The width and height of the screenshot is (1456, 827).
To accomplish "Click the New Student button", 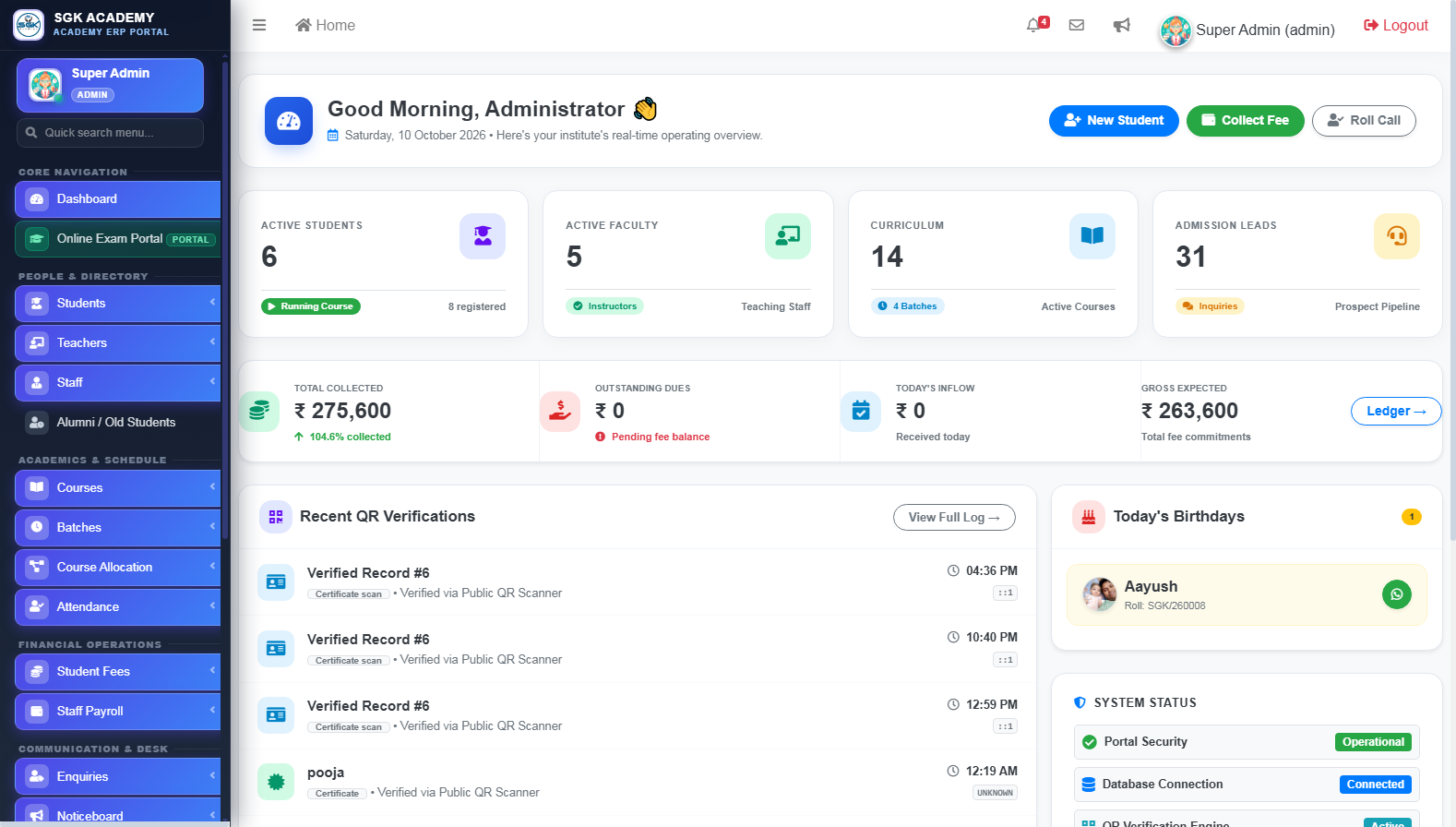I will [1114, 121].
